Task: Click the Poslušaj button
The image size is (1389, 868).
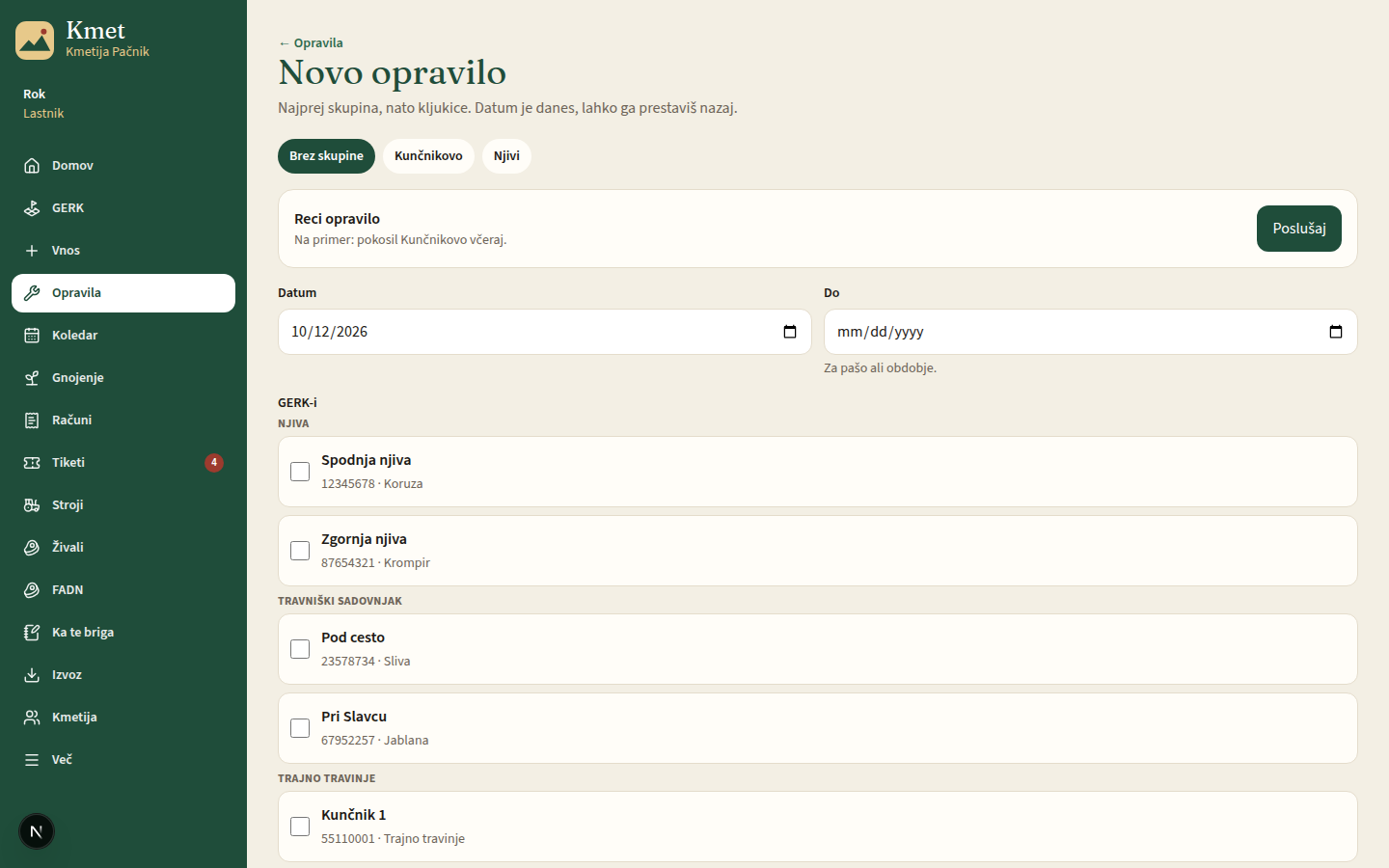Action: click(x=1298, y=229)
